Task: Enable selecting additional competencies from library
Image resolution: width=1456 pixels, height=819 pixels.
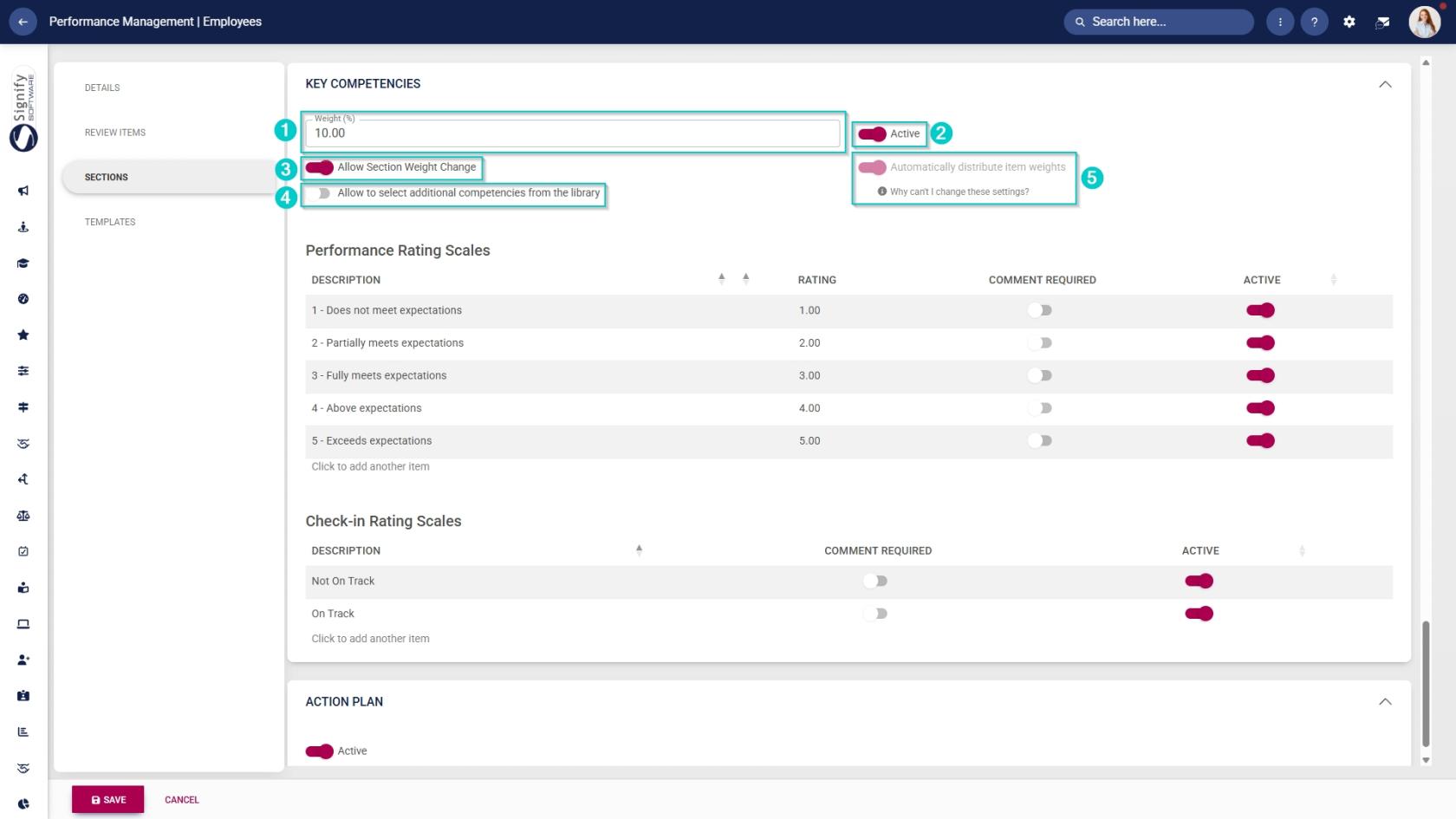Action: [x=319, y=193]
